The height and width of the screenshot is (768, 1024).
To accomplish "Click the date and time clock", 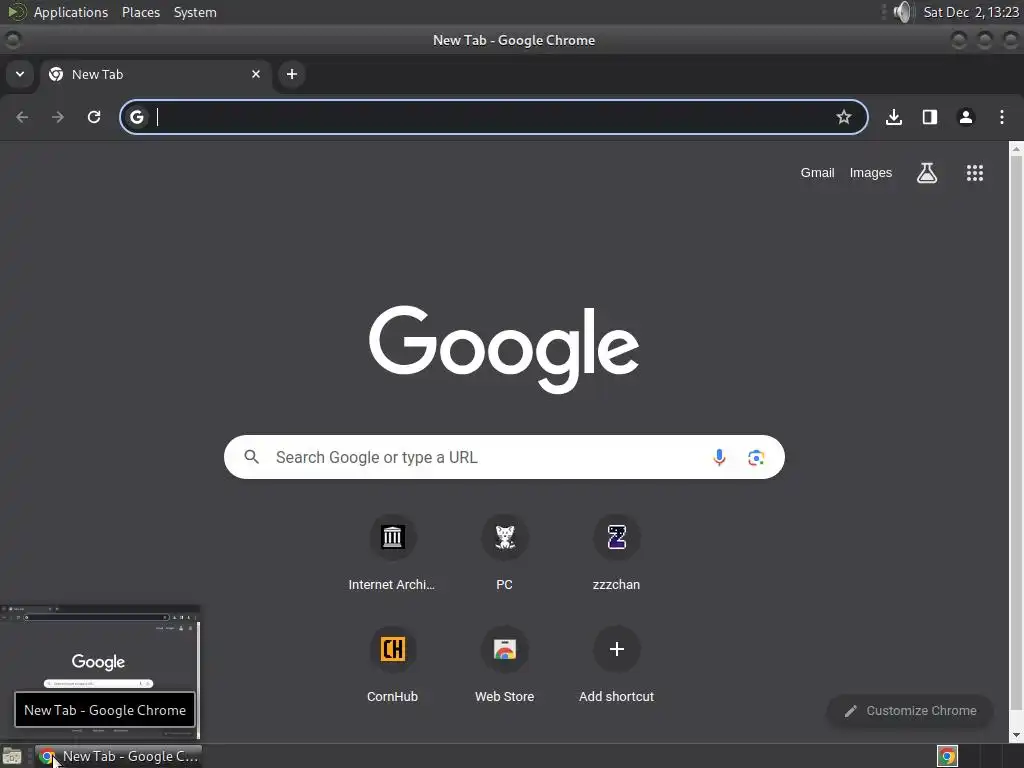I will pos(970,12).
